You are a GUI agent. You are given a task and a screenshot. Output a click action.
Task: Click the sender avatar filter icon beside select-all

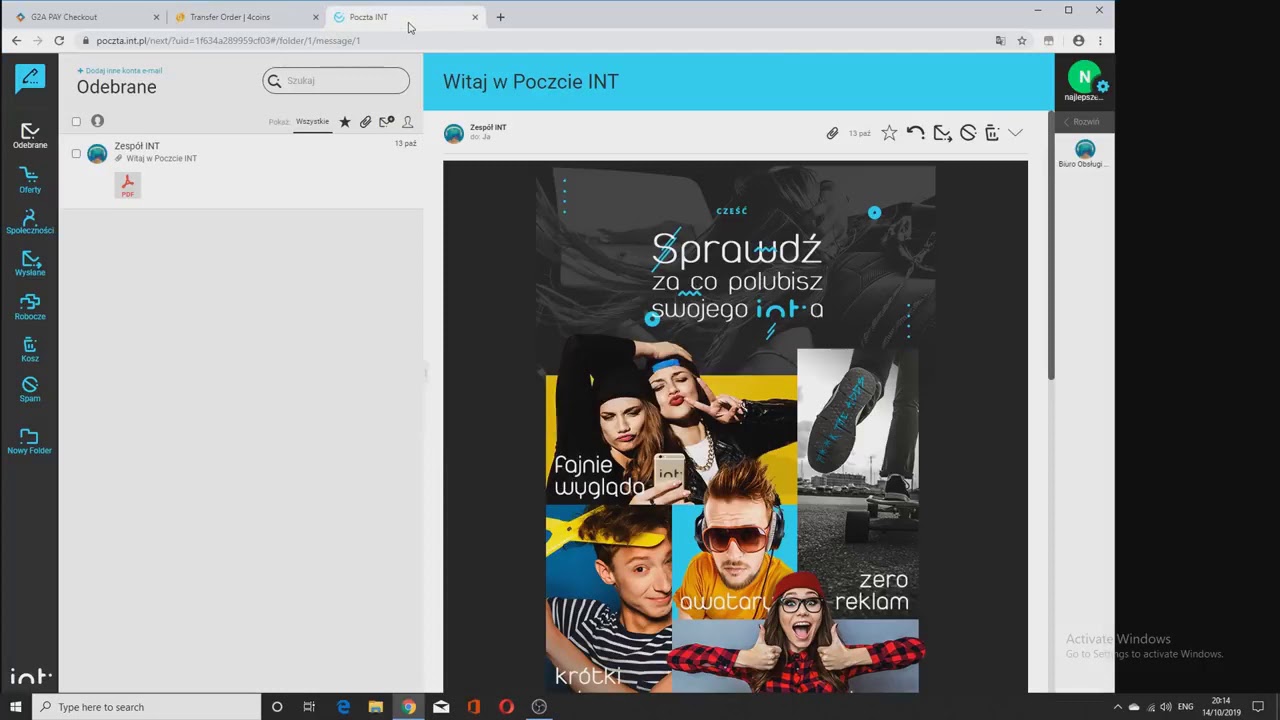[x=97, y=121]
